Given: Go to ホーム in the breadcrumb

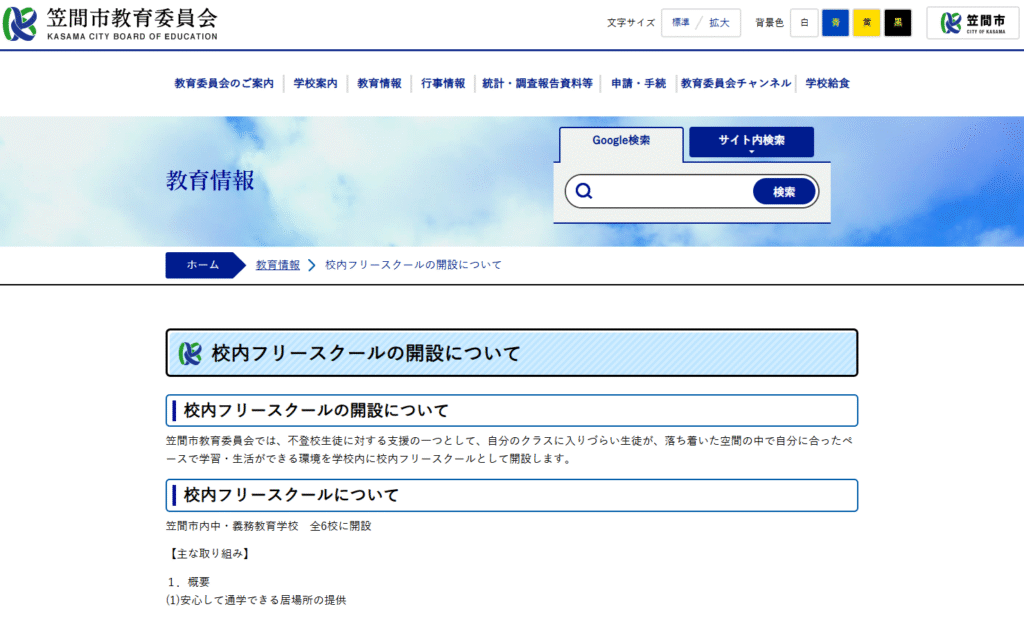Looking at the screenshot, I should click(203, 265).
